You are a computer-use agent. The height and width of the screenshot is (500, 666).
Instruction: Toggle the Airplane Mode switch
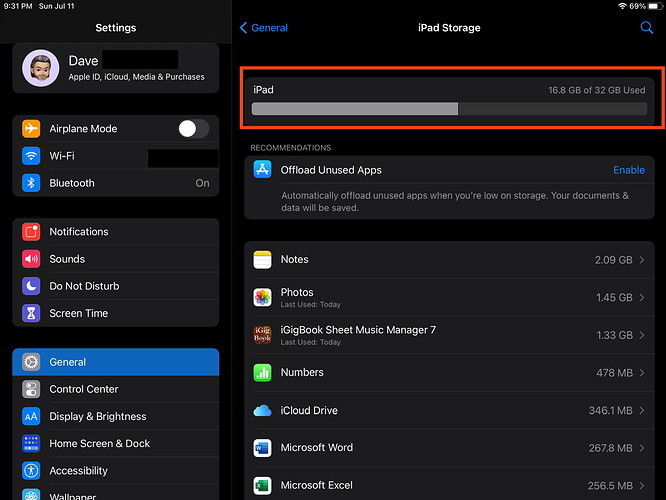tap(193, 128)
